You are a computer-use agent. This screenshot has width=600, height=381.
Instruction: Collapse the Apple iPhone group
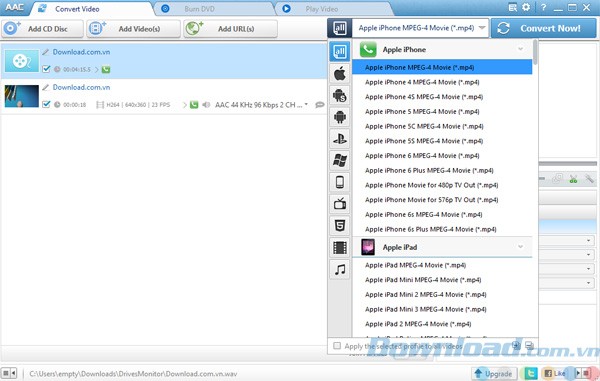(x=520, y=49)
